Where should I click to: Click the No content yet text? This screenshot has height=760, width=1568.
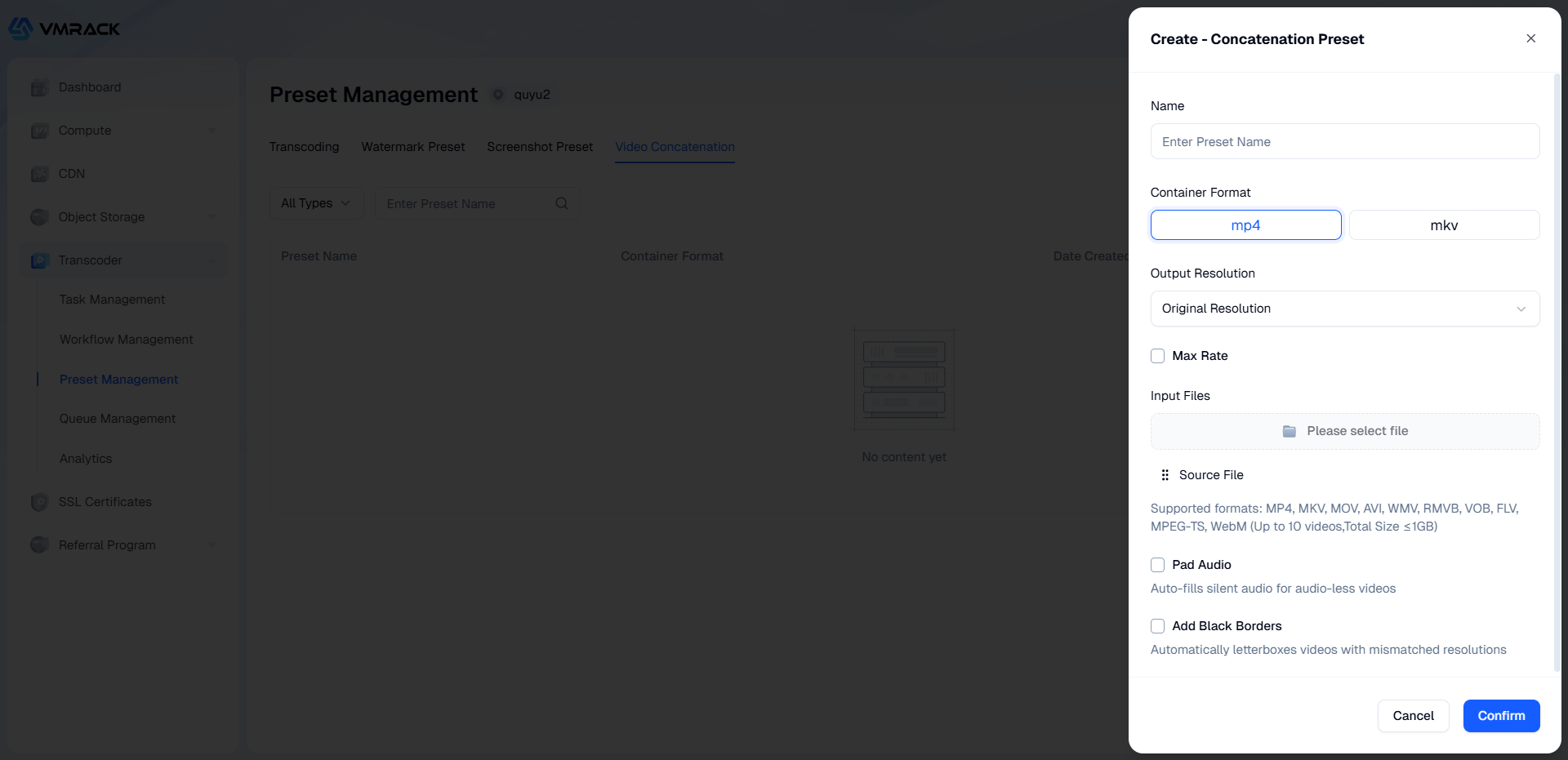point(904,457)
